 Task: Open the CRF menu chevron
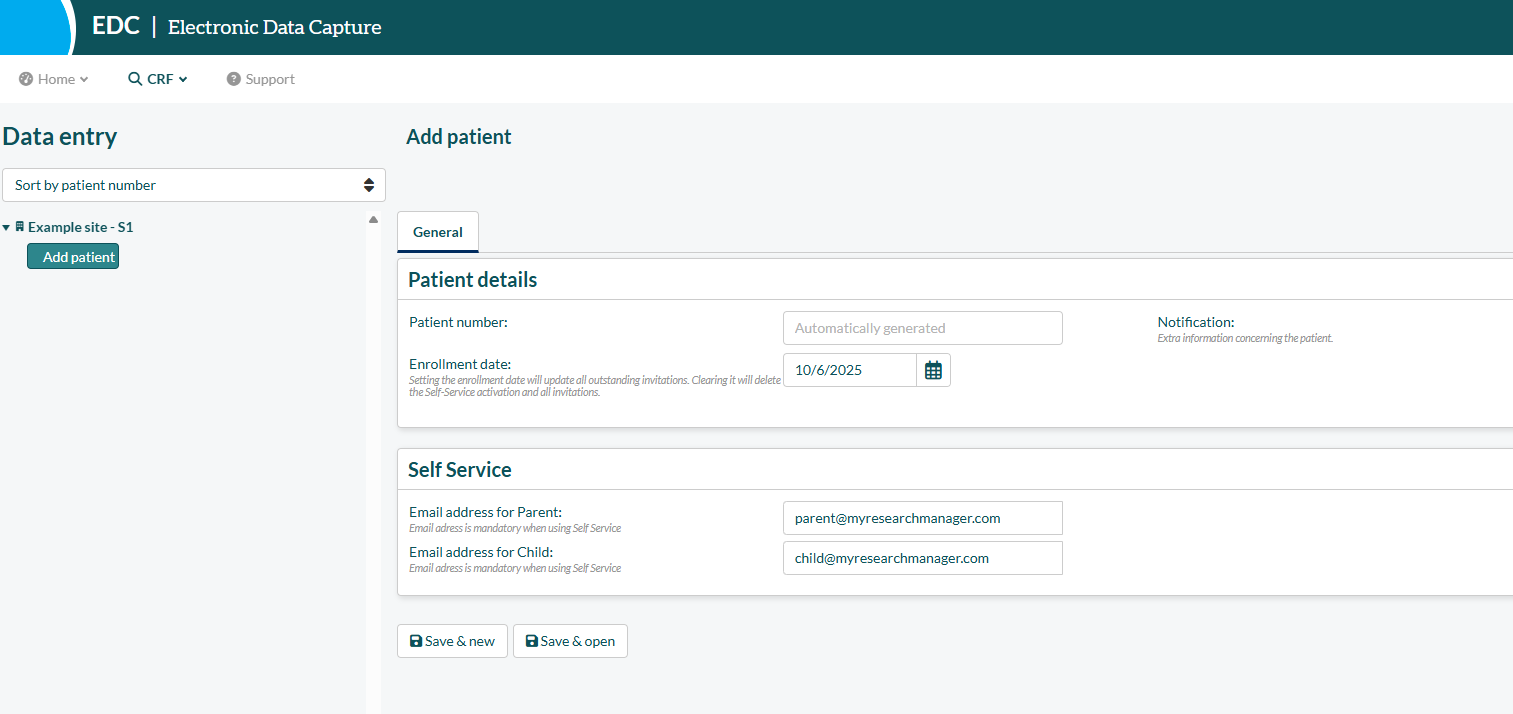point(183,79)
